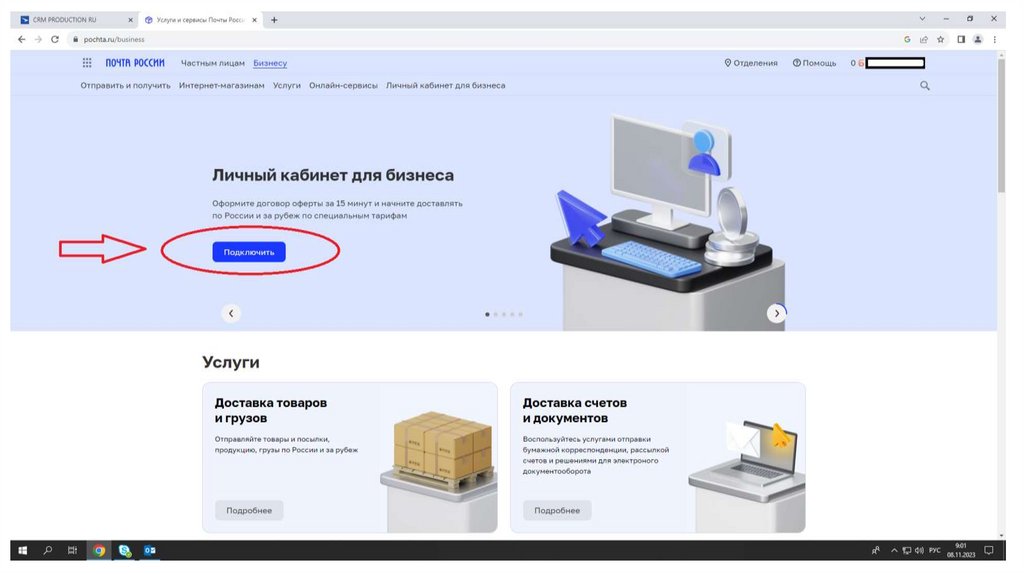Open the Интернет-магазинам menu
The width and height of the screenshot is (1024, 574).
(221, 86)
